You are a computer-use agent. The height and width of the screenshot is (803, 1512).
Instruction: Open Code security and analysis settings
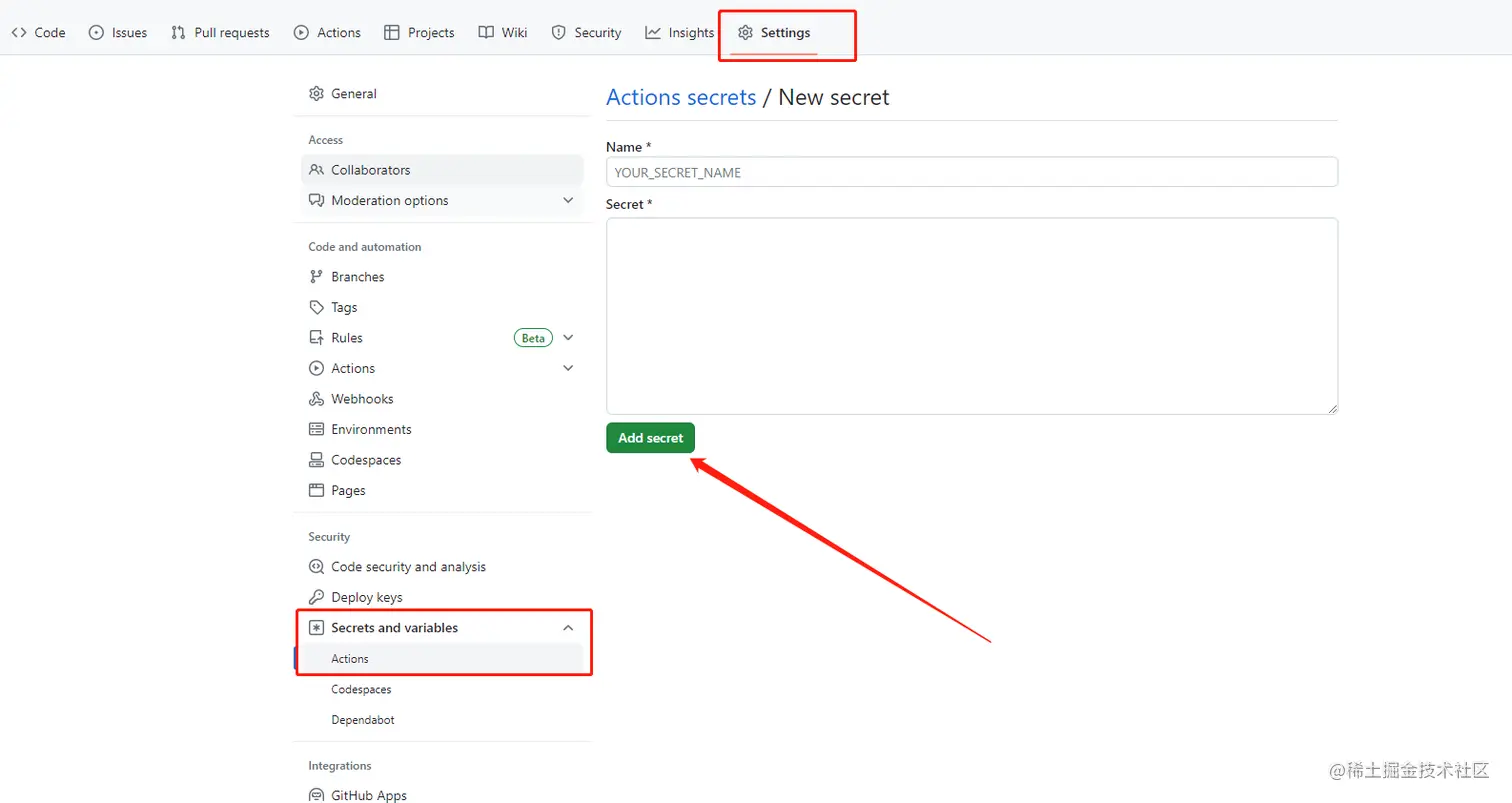(x=442, y=567)
